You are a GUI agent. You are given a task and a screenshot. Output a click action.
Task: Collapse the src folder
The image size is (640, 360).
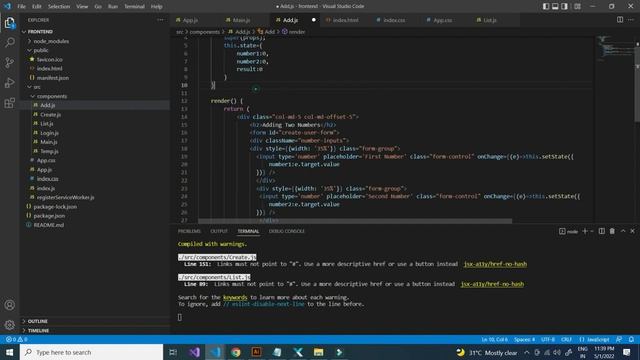point(37,87)
